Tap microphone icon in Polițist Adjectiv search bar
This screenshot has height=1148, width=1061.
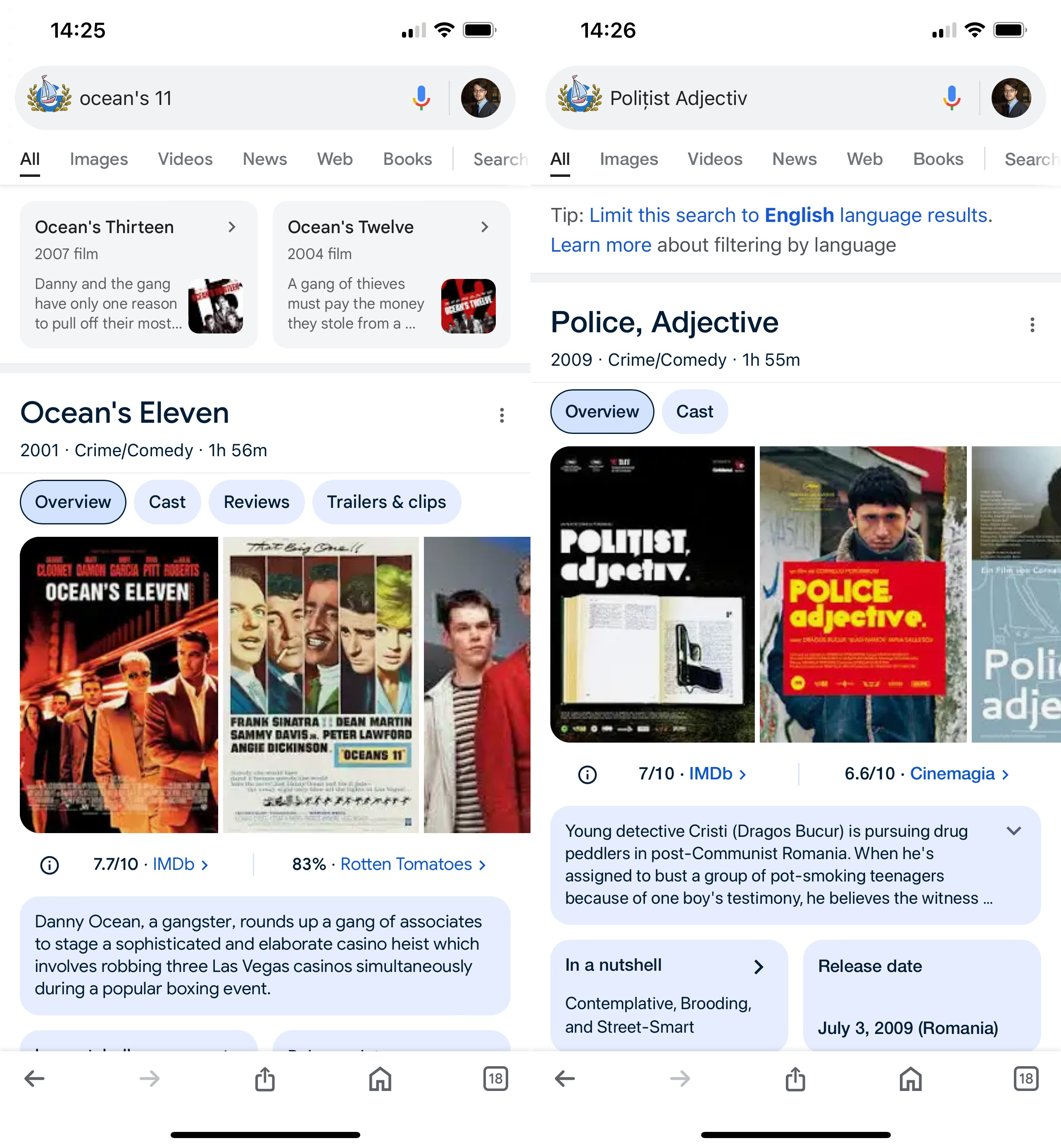[x=952, y=98]
